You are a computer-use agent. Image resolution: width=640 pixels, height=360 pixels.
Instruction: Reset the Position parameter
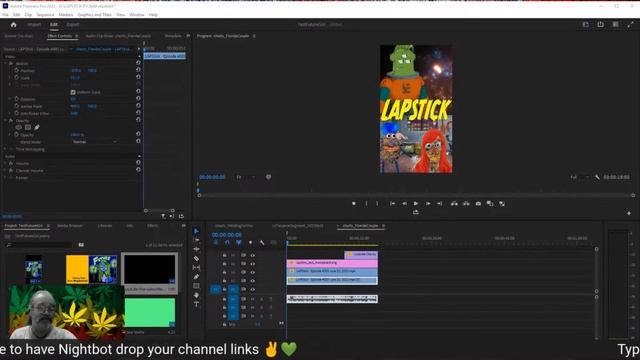138,70
